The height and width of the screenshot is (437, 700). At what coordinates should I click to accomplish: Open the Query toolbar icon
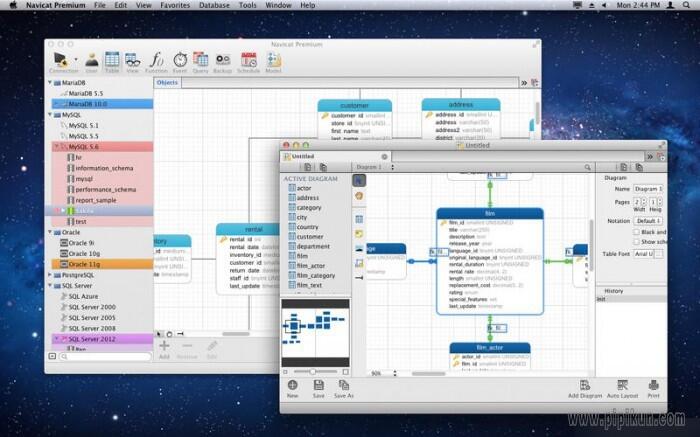coord(200,60)
